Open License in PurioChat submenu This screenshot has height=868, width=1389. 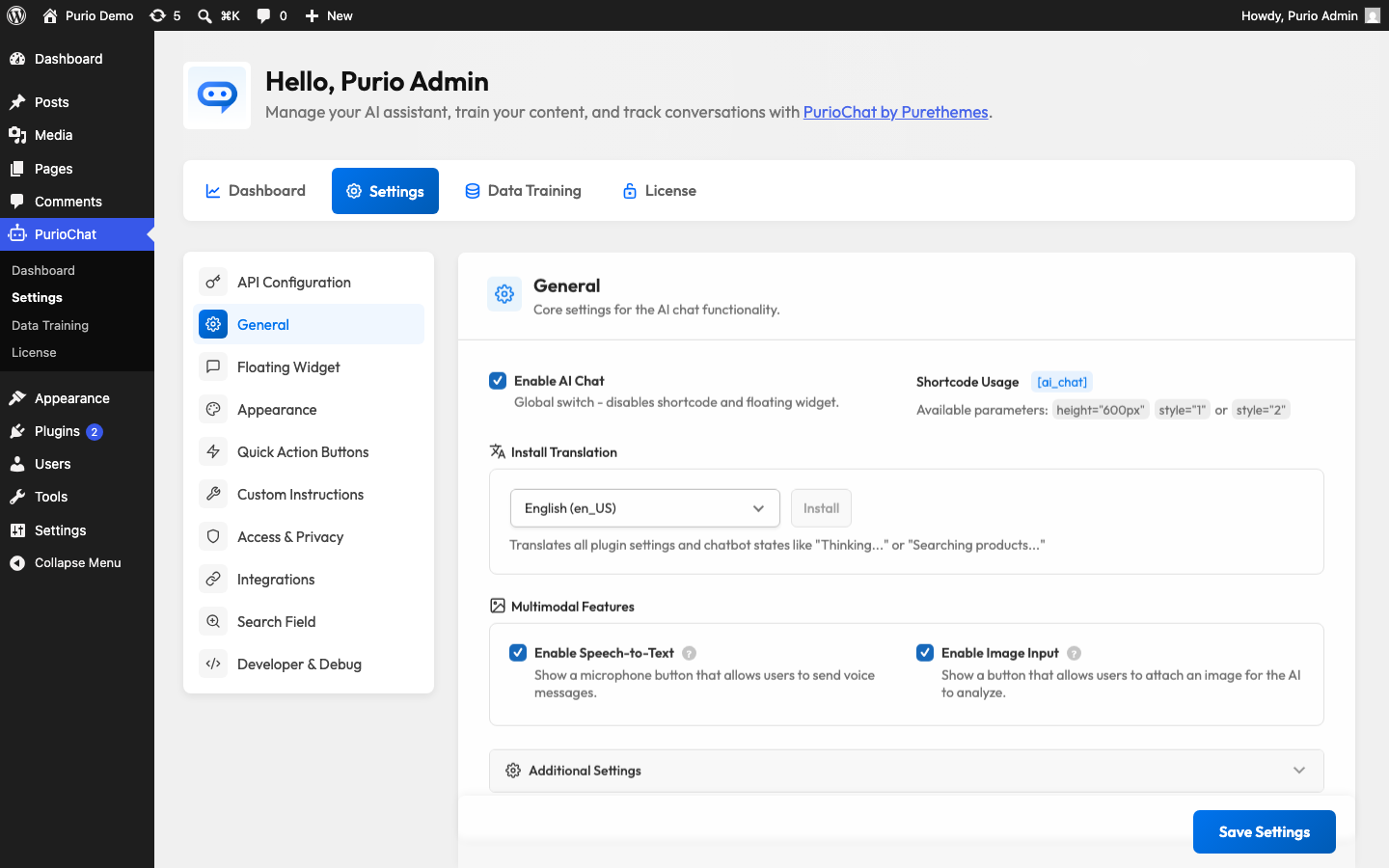(34, 352)
